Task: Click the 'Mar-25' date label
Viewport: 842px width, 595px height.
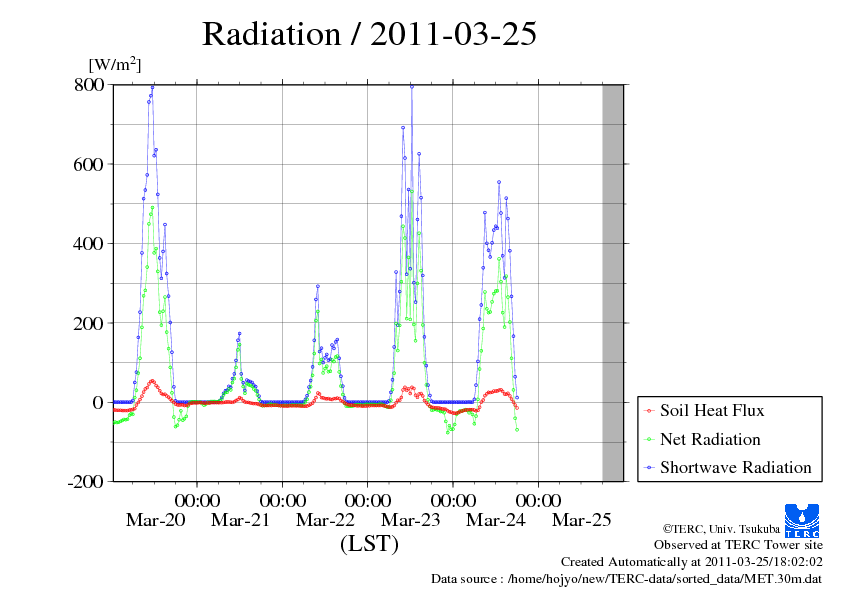Action: tap(582, 520)
